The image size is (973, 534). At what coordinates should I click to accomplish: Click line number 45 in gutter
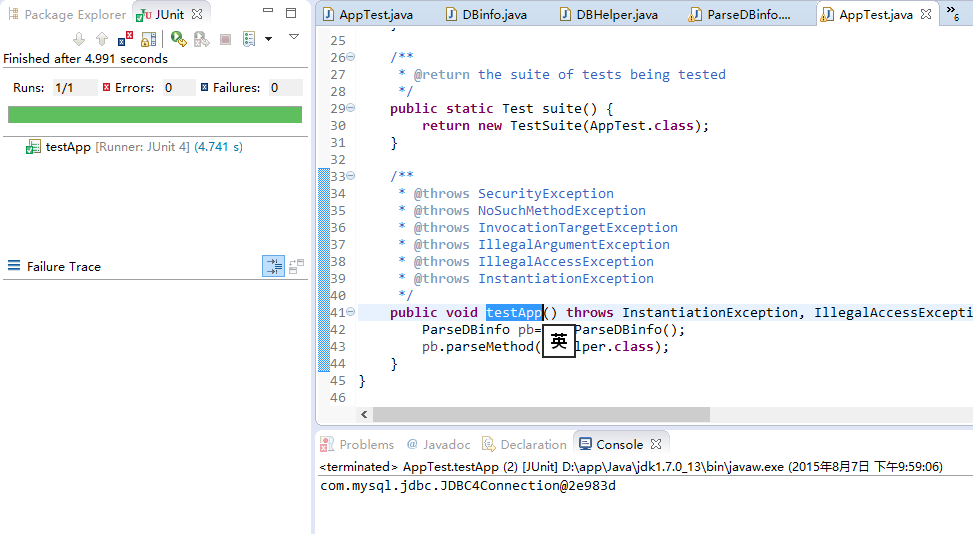point(338,380)
